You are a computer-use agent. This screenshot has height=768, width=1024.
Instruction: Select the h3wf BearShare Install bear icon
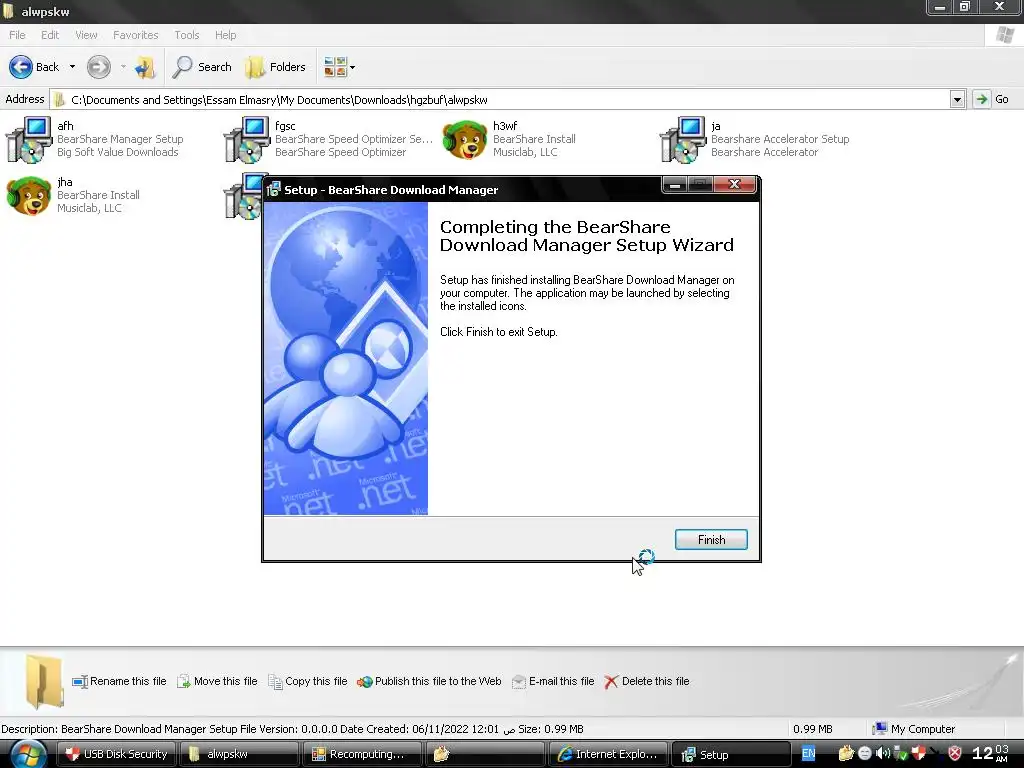(465, 140)
